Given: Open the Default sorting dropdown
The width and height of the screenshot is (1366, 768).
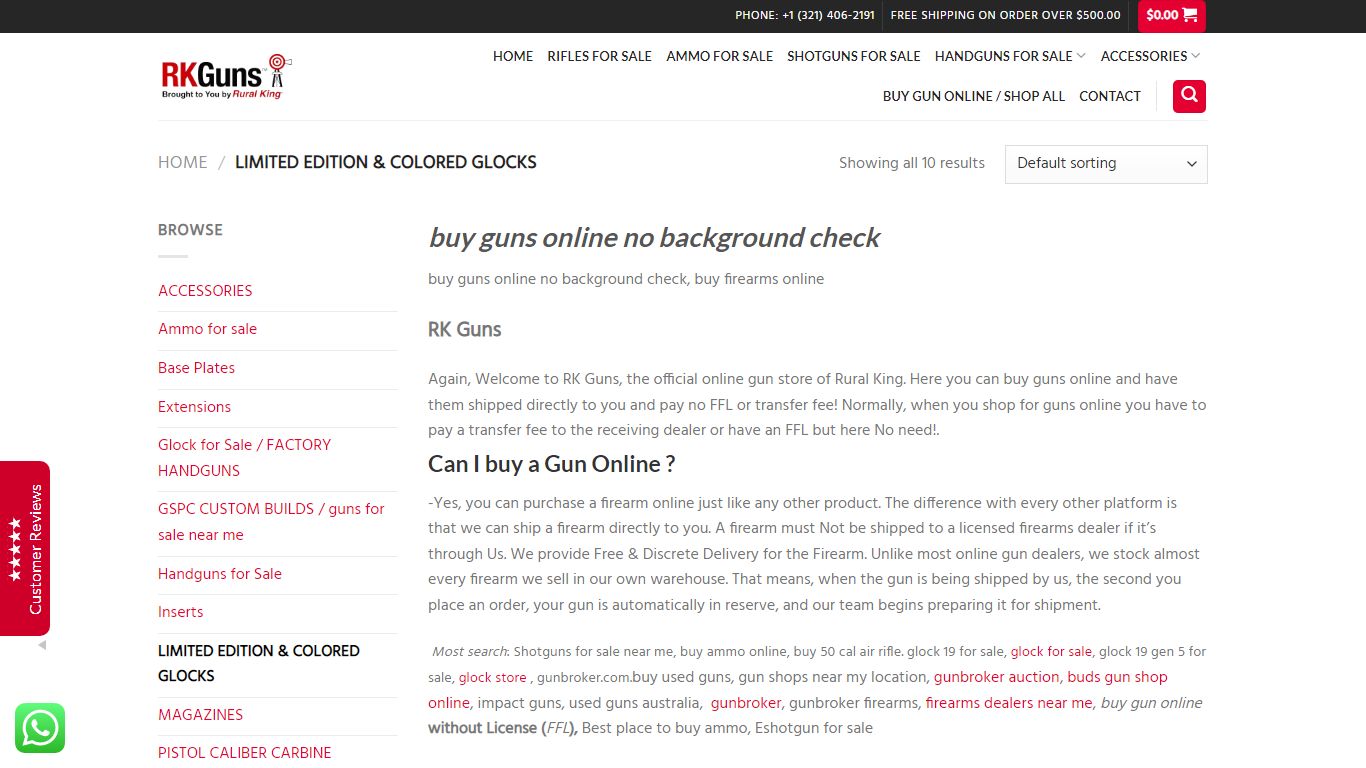Looking at the screenshot, I should 1106,164.
